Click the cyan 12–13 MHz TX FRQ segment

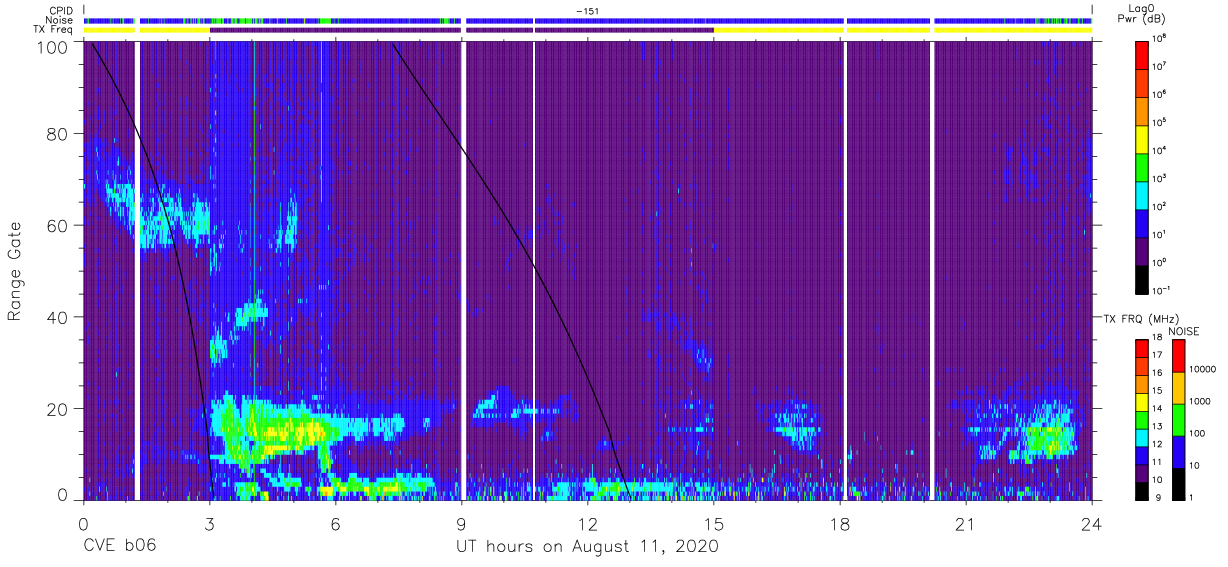click(x=1143, y=436)
